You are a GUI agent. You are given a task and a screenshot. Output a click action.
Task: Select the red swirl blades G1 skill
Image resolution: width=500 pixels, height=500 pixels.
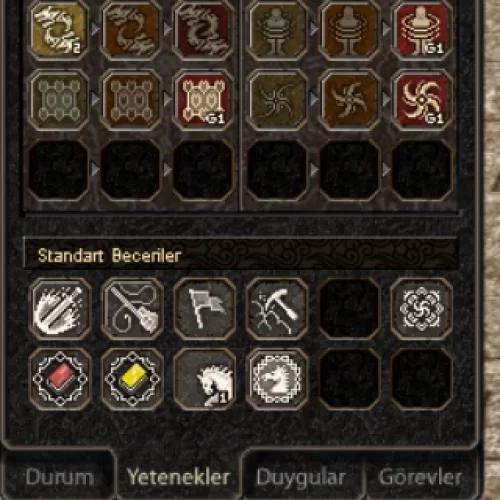[x=422, y=100]
